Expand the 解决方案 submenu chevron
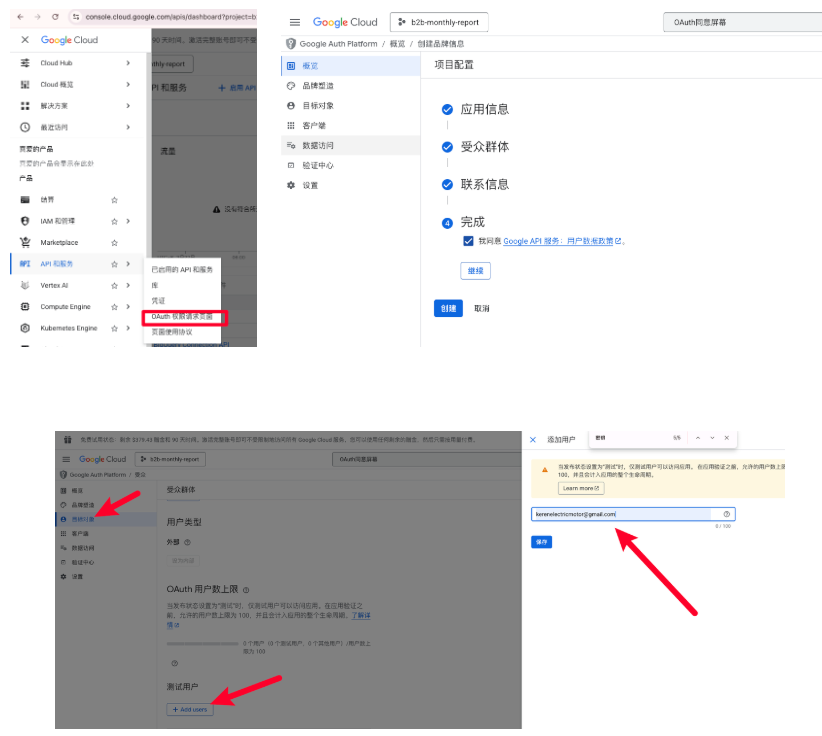 click(x=128, y=106)
